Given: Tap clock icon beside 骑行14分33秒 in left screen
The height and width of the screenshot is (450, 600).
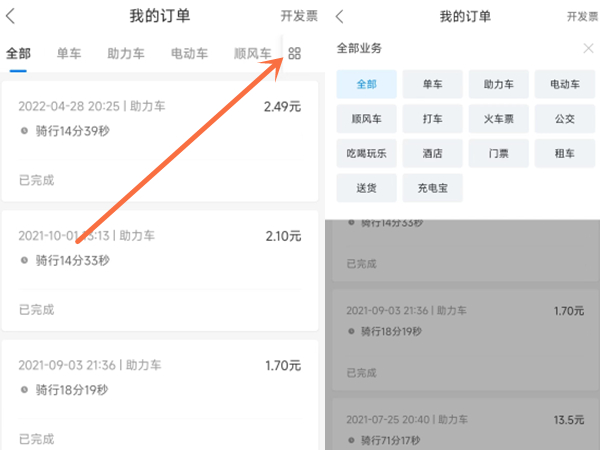Looking at the screenshot, I should (x=24, y=260).
